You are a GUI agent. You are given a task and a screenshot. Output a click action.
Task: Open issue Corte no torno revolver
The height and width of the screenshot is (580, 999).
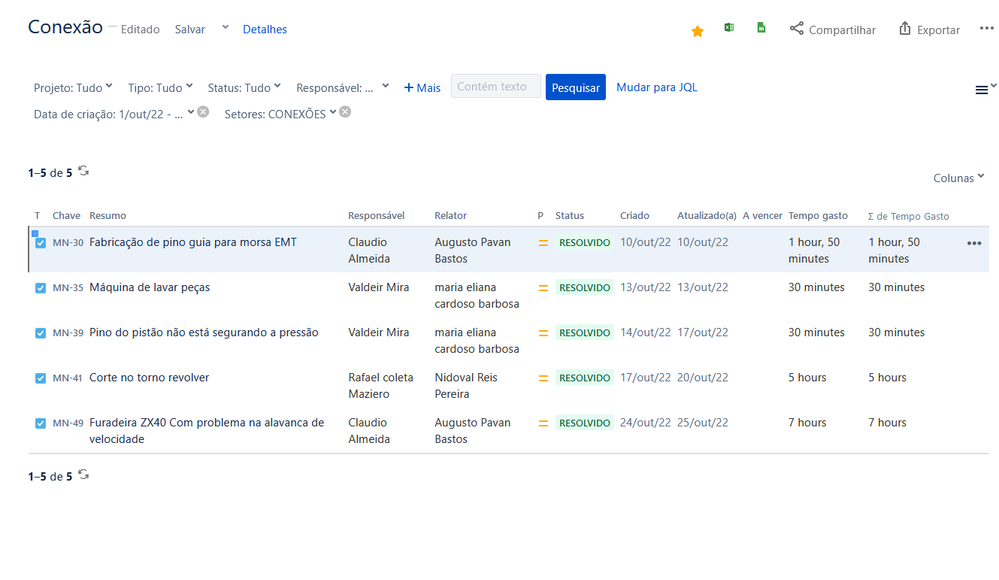[x=149, y=377]
